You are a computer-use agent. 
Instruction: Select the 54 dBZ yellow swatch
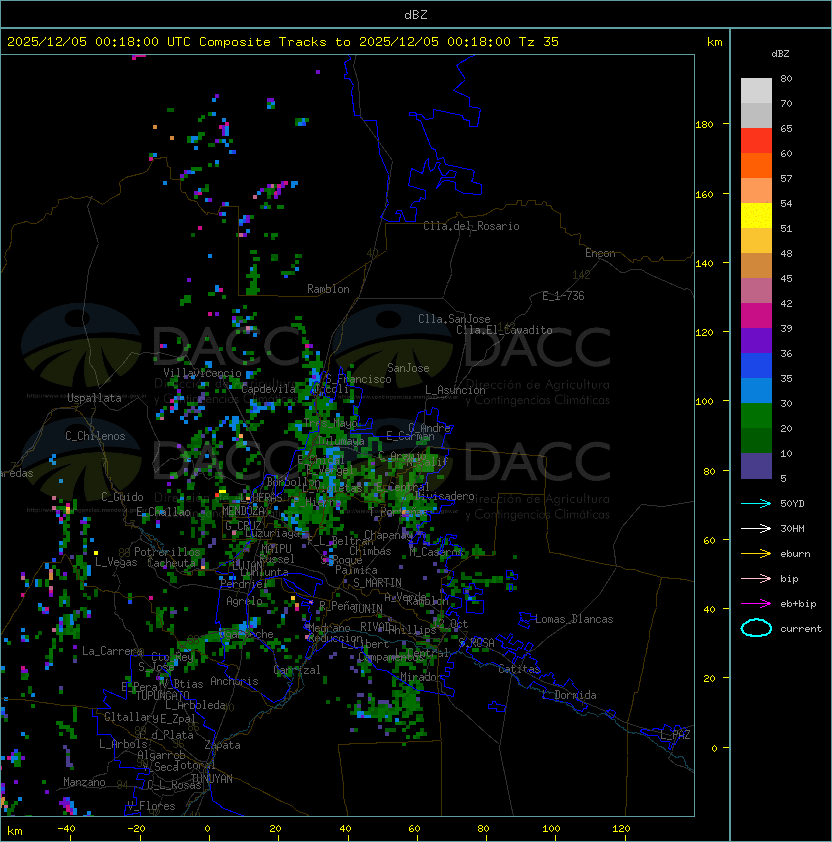[756, 215]
